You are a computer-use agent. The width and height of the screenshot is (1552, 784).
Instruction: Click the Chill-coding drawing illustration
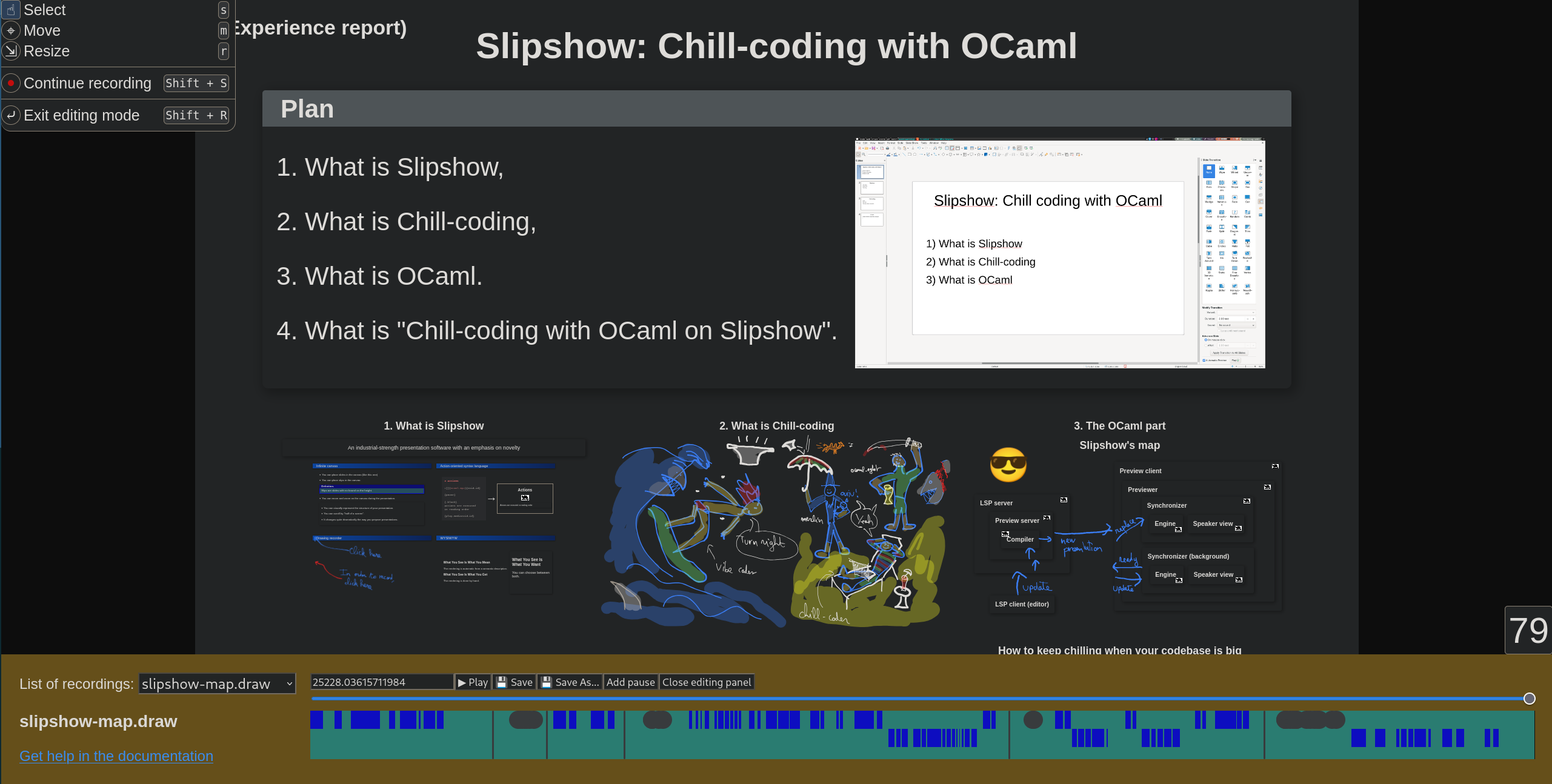click(777, 532)
